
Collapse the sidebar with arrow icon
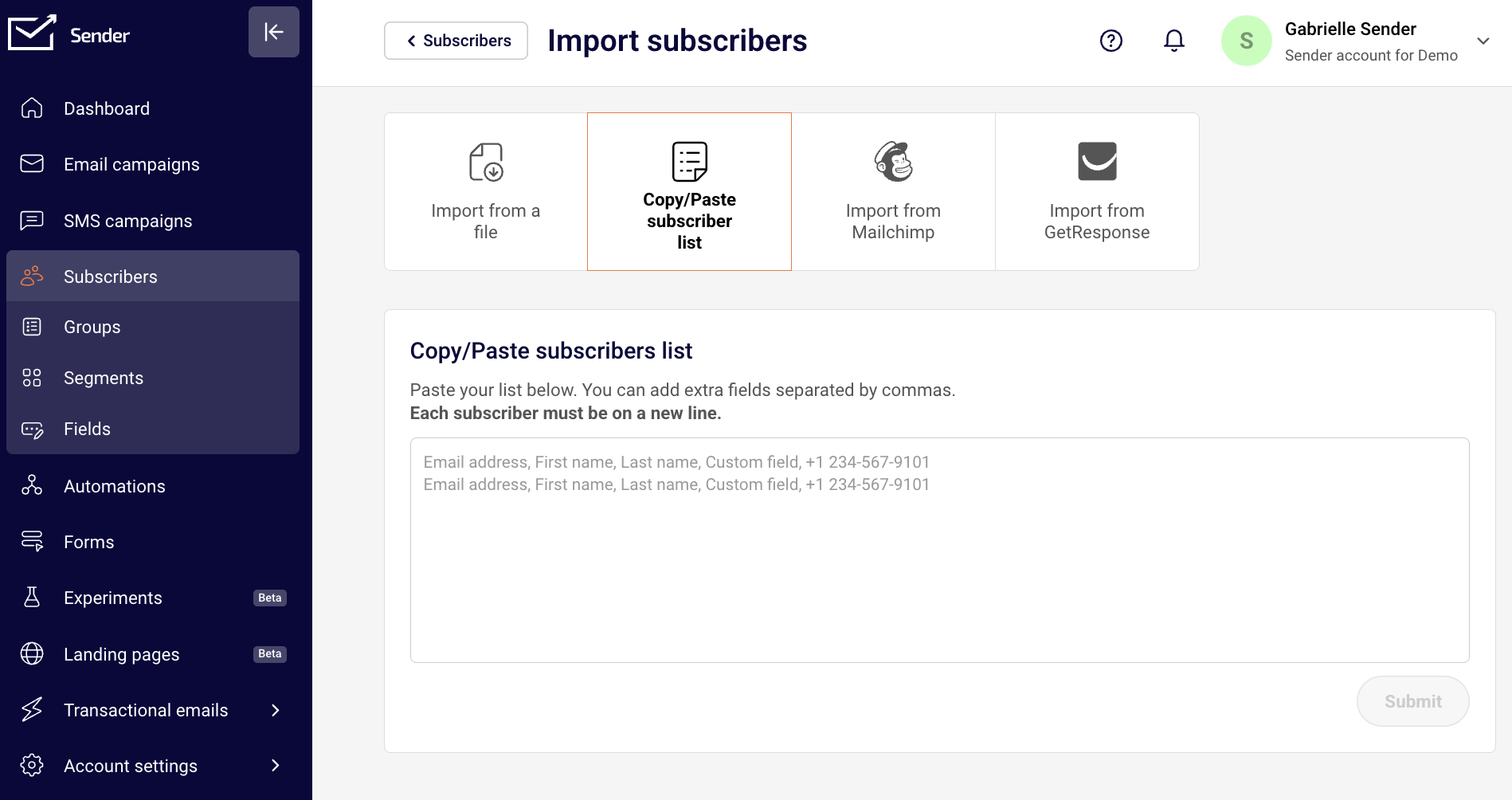click(x=273, y=32)
